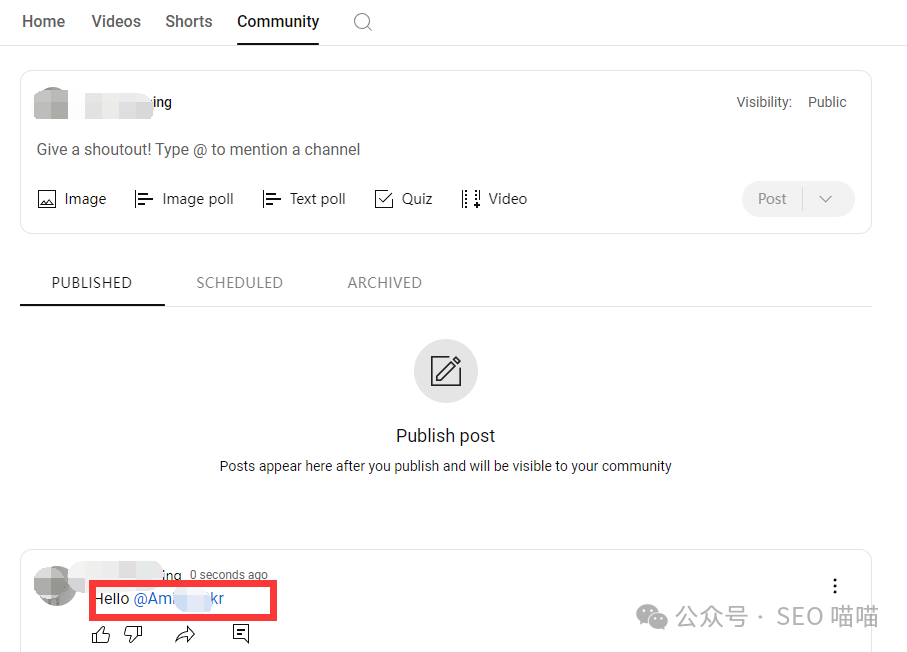Click the Post button
This screenshot has width=907, height=652.
click(x=772, y=199)
